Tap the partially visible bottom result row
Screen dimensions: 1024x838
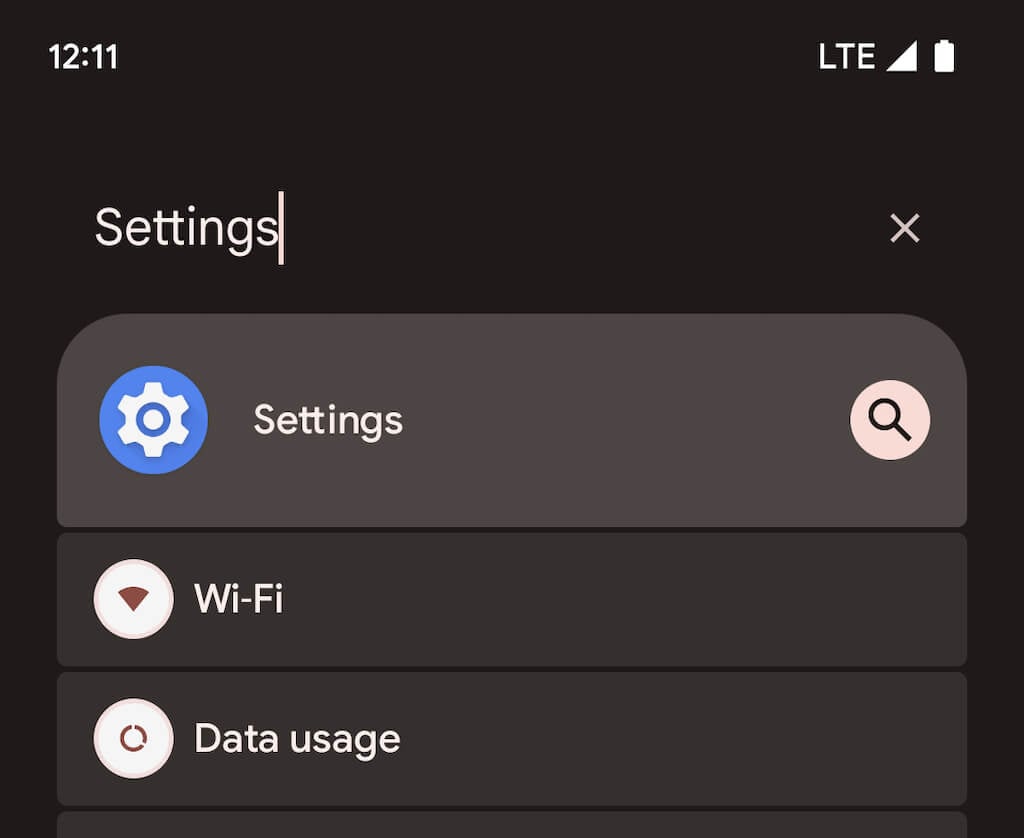[512, 826]
